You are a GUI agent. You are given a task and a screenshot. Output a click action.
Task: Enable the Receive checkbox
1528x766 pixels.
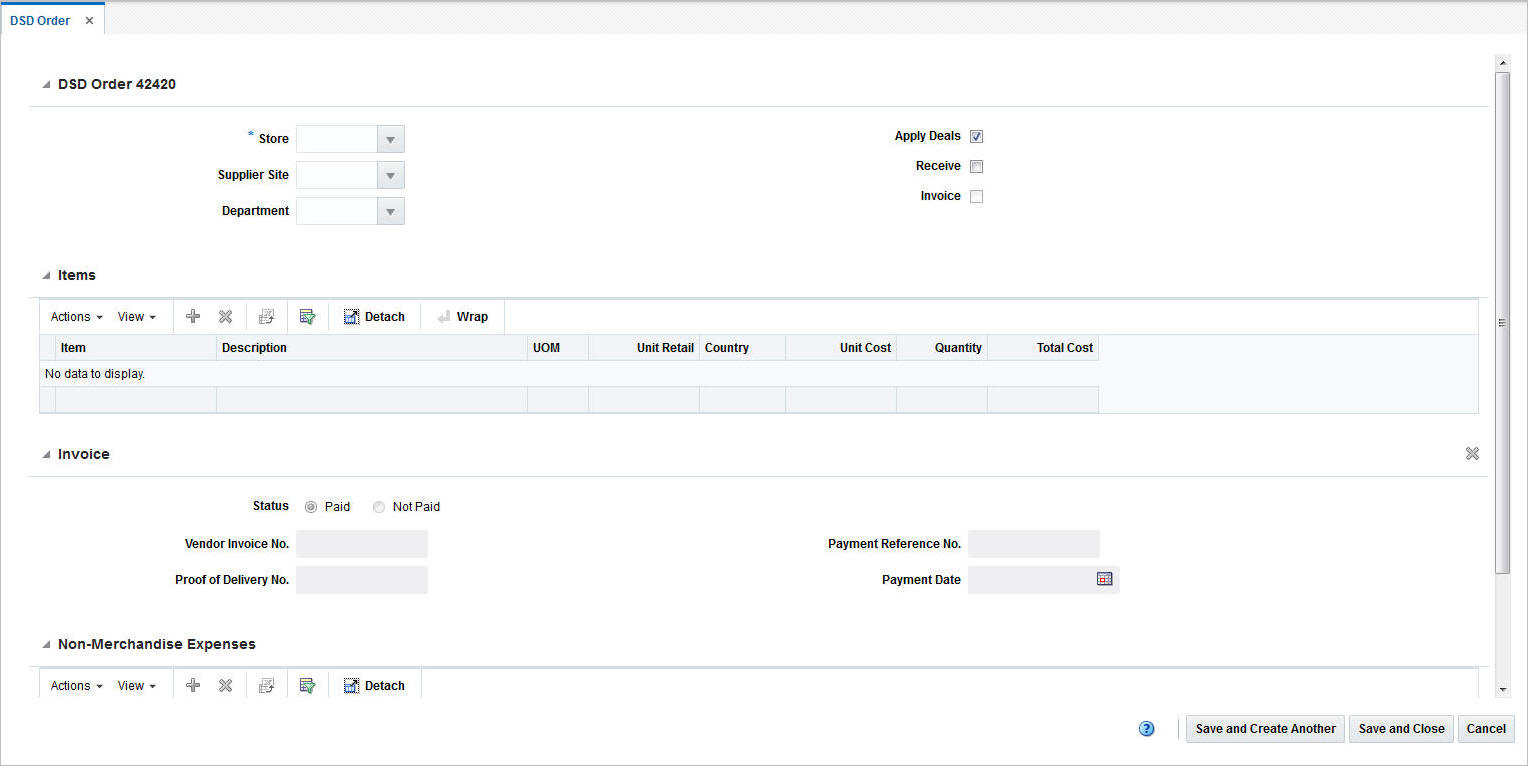pos(976,166)
